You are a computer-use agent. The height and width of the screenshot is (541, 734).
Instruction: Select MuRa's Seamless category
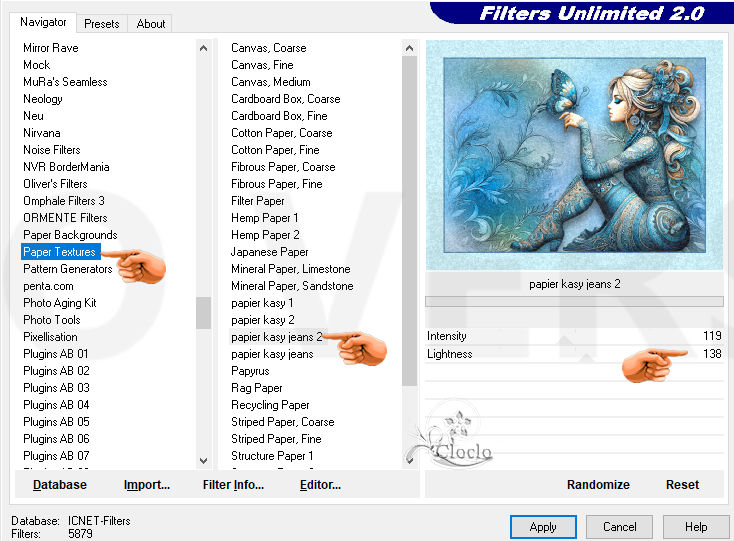(x=65, y=82)
